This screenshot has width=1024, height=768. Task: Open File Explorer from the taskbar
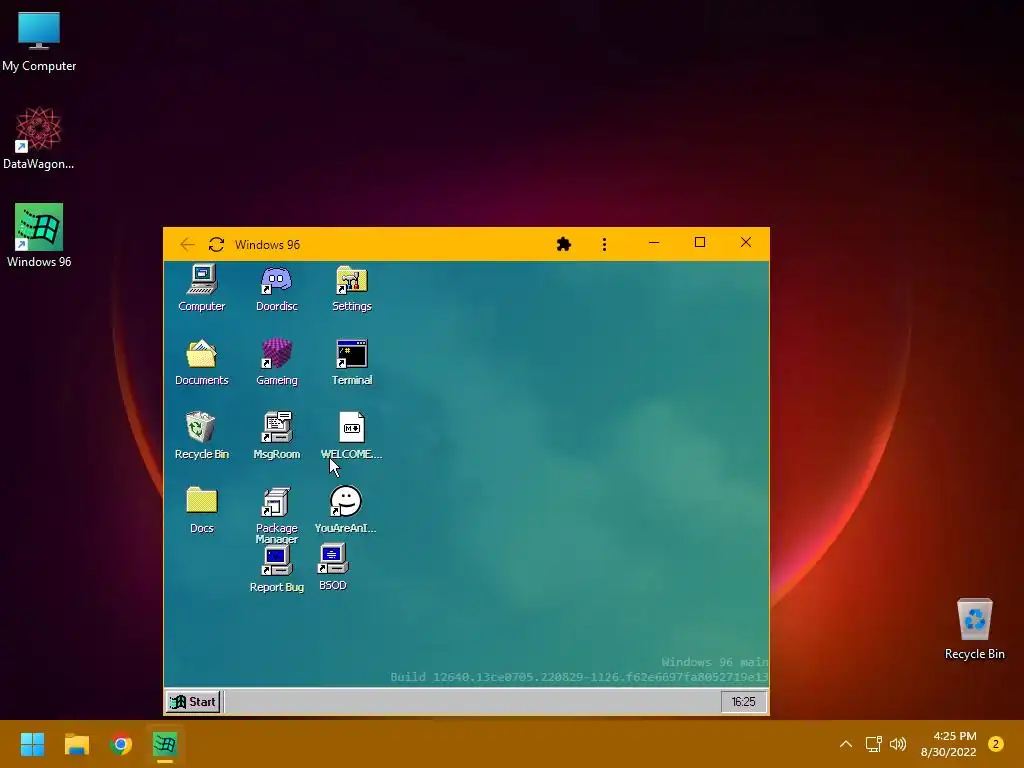coord(76,744)
